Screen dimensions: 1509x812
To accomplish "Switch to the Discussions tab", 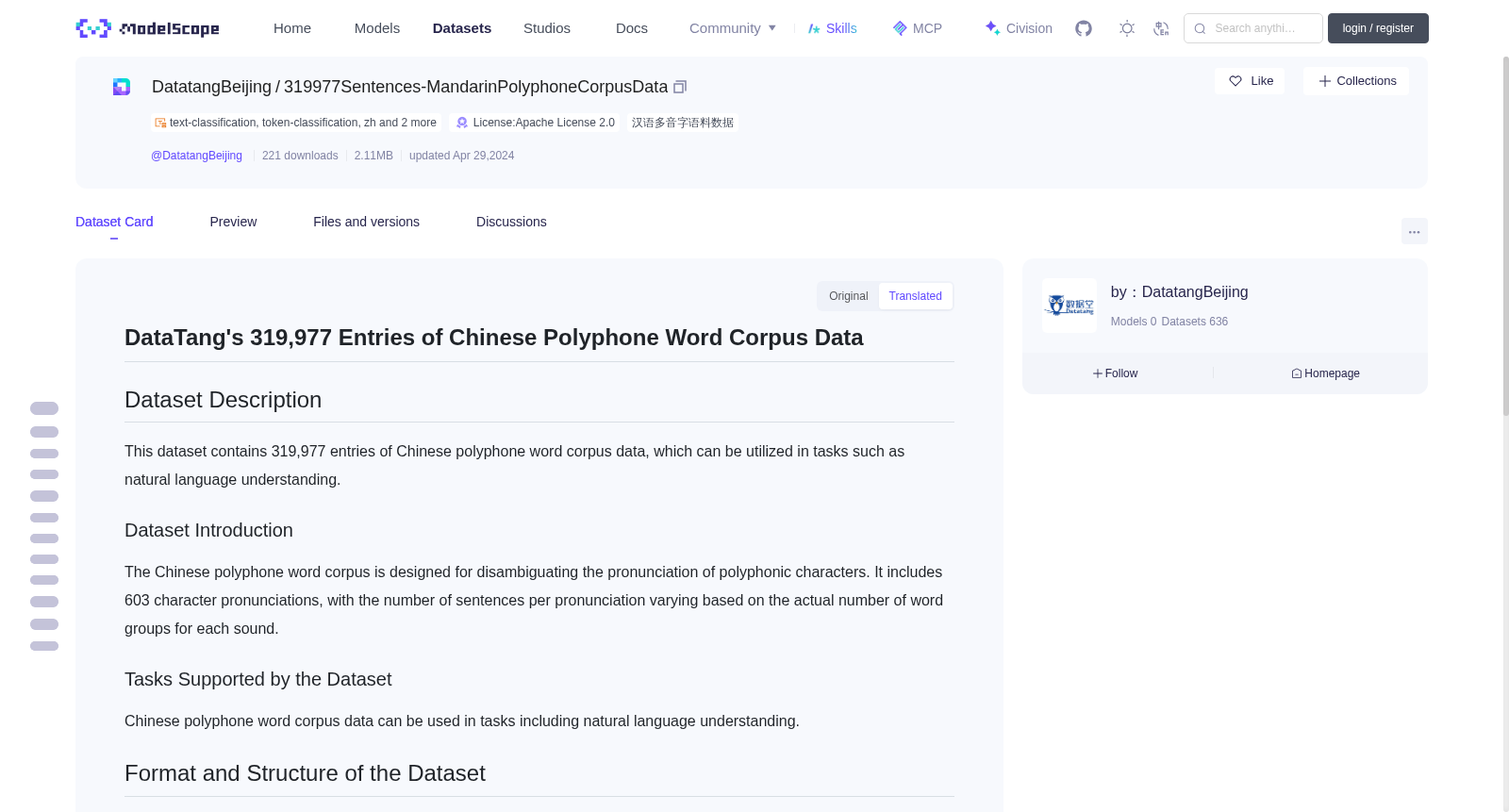I will (511, 222).
